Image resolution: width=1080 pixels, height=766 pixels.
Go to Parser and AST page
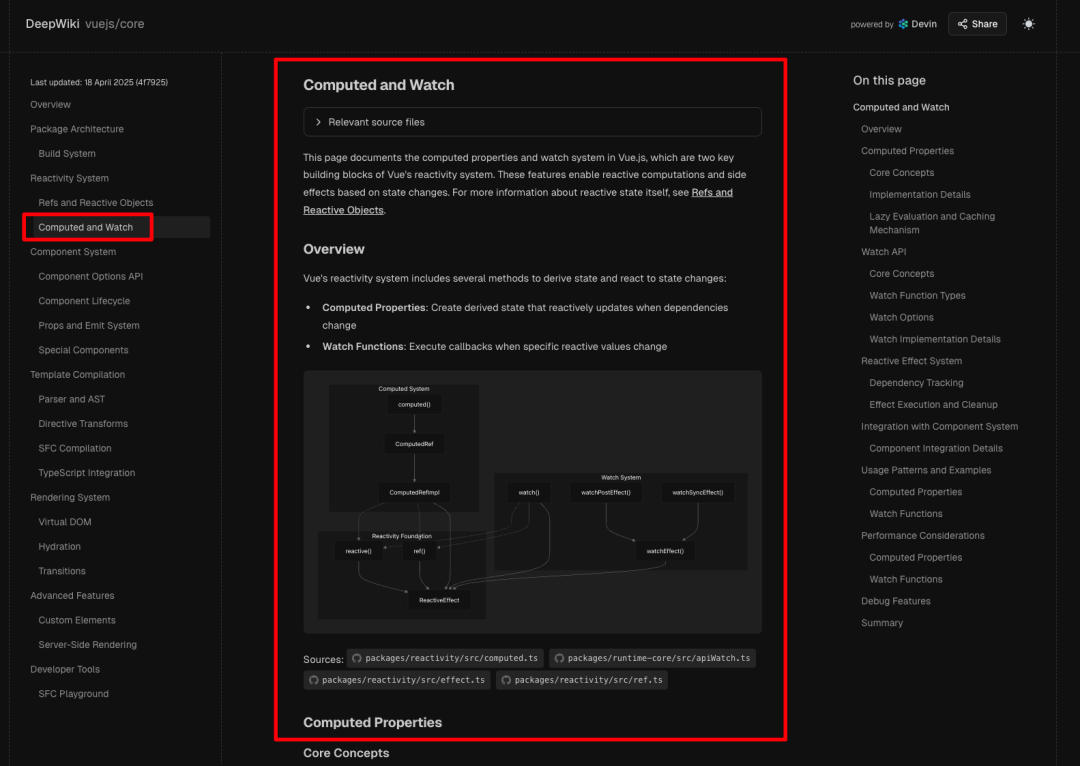pos(72,399)
